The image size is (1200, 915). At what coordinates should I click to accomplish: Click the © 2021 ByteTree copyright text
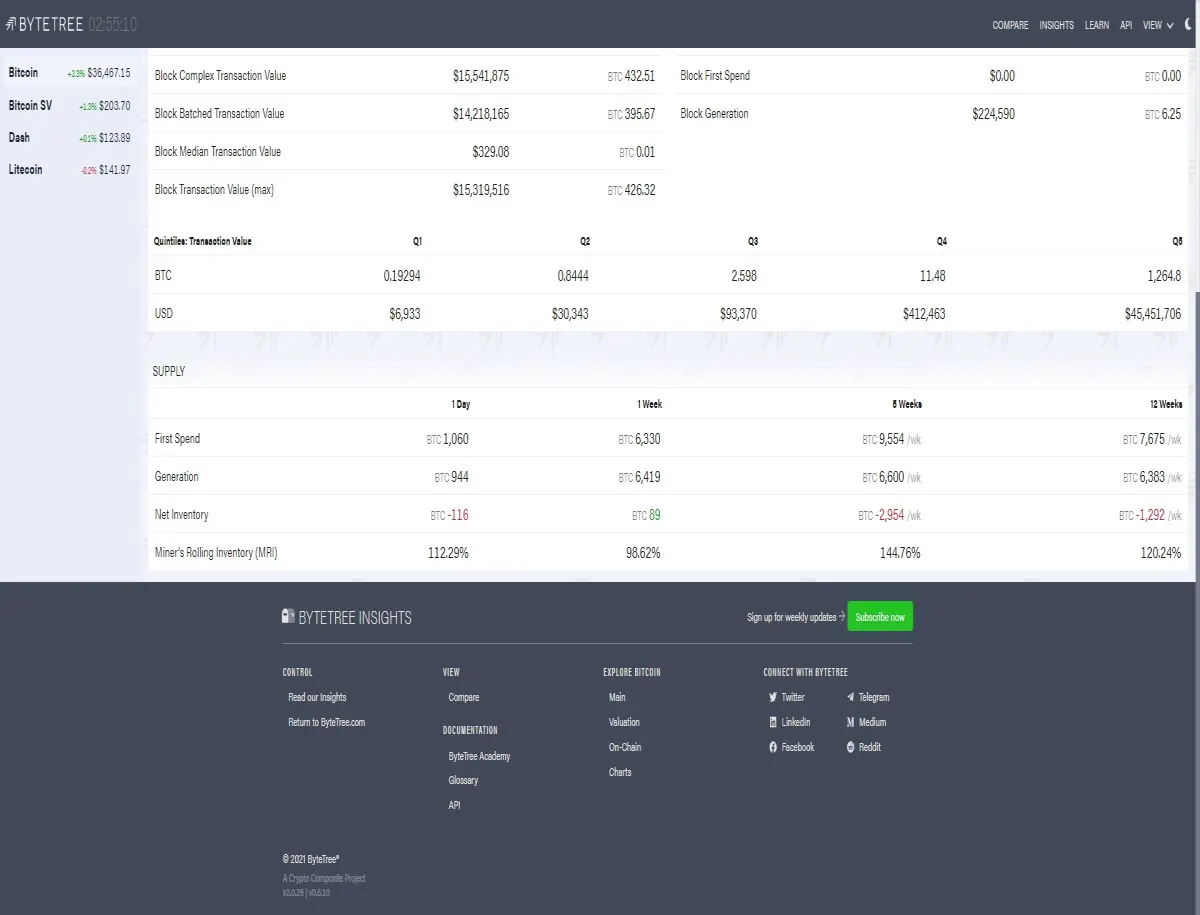[311, 859]
